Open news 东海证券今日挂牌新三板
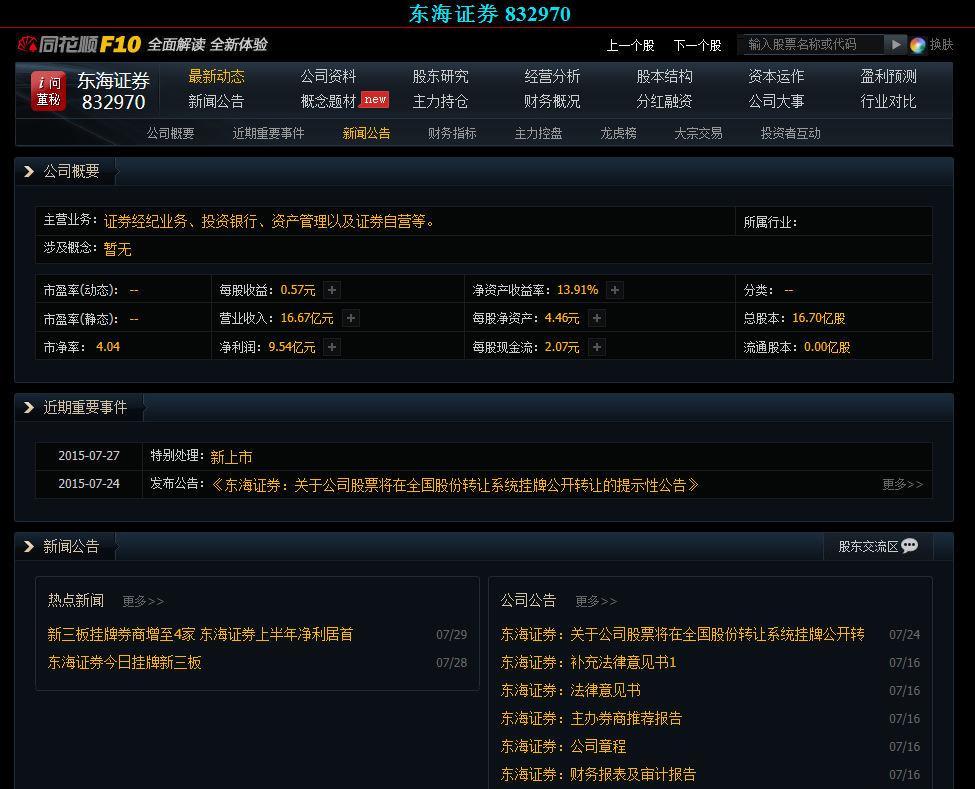 pyautogui.click(x=124, y=662)
